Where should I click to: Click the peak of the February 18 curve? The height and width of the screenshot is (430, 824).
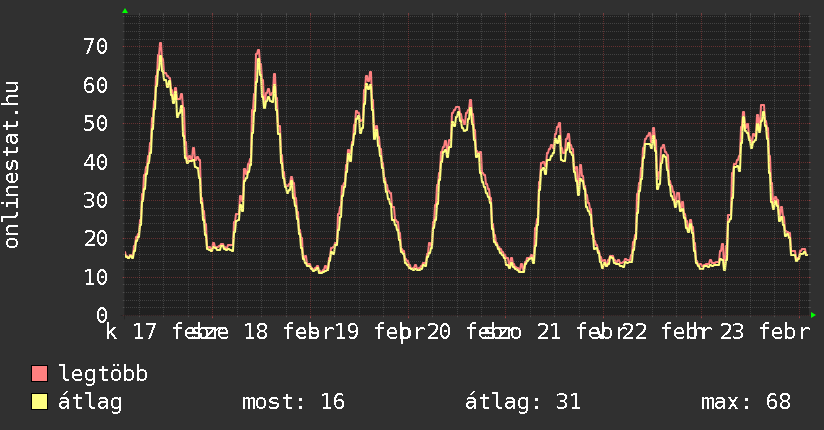(x=258, y=51)
